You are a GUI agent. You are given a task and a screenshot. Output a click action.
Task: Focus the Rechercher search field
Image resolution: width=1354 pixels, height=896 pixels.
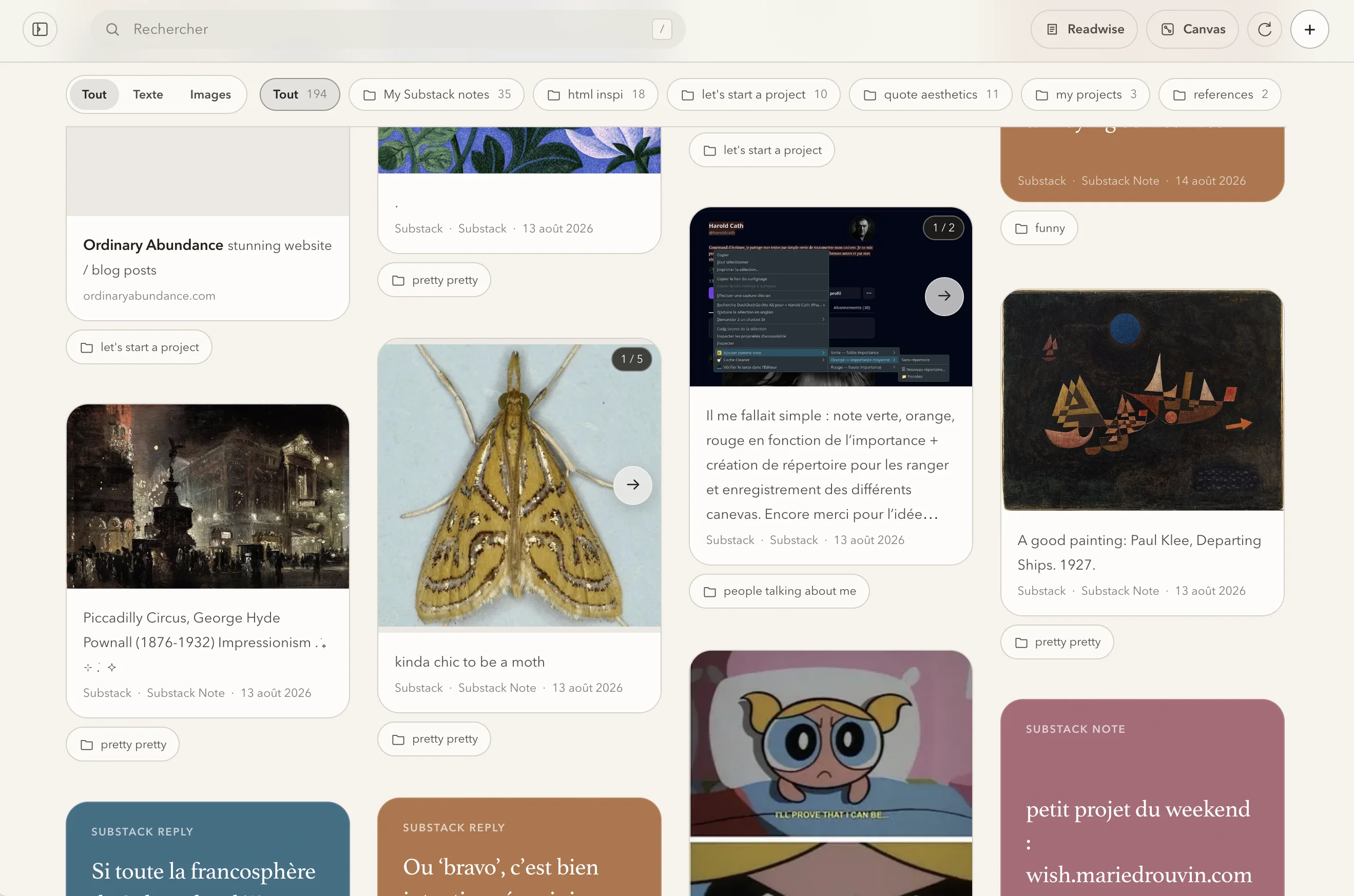388,29
